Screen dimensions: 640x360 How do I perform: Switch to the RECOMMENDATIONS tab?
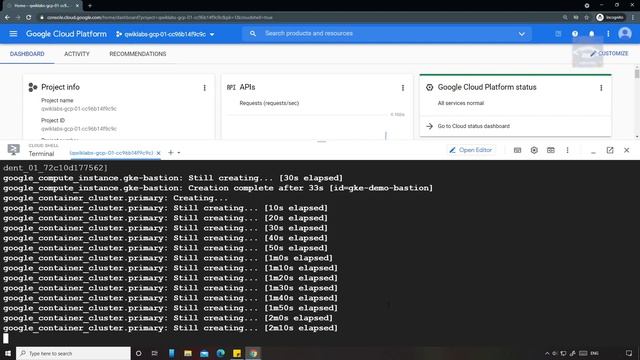pyautogui.click(x=138, y=54)
